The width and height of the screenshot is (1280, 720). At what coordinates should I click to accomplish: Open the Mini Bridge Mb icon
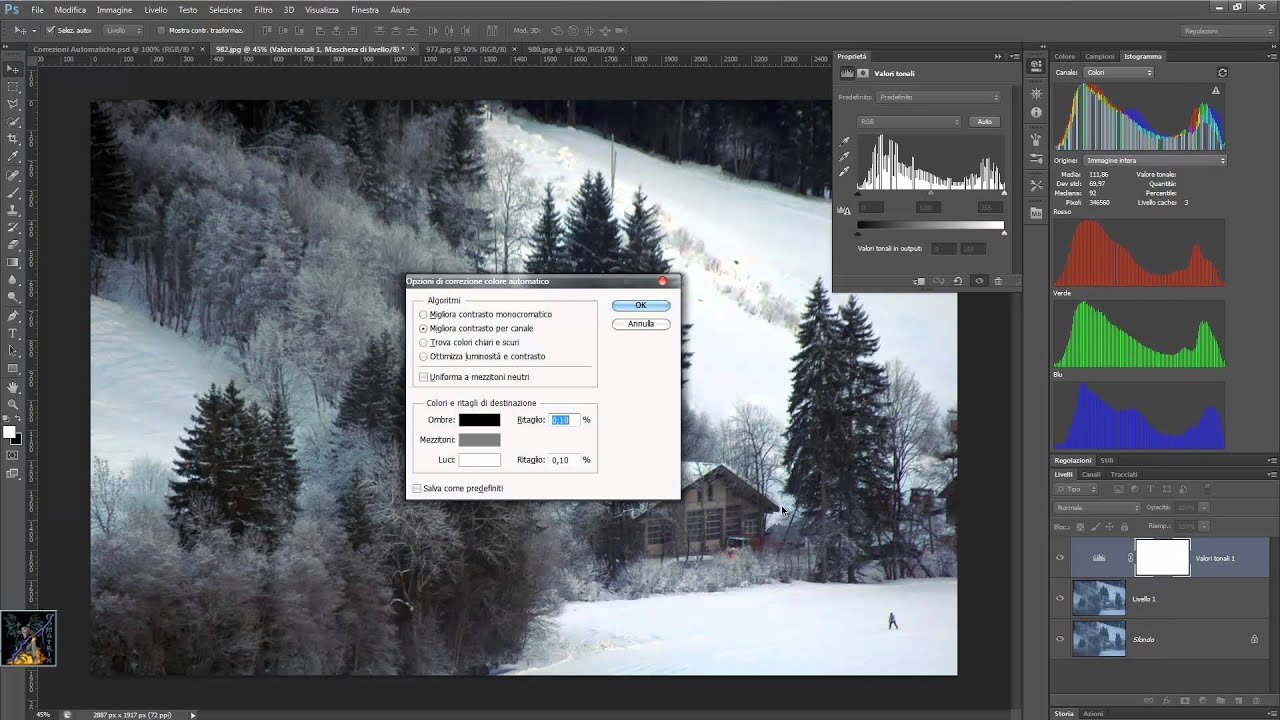(1036, 213)
